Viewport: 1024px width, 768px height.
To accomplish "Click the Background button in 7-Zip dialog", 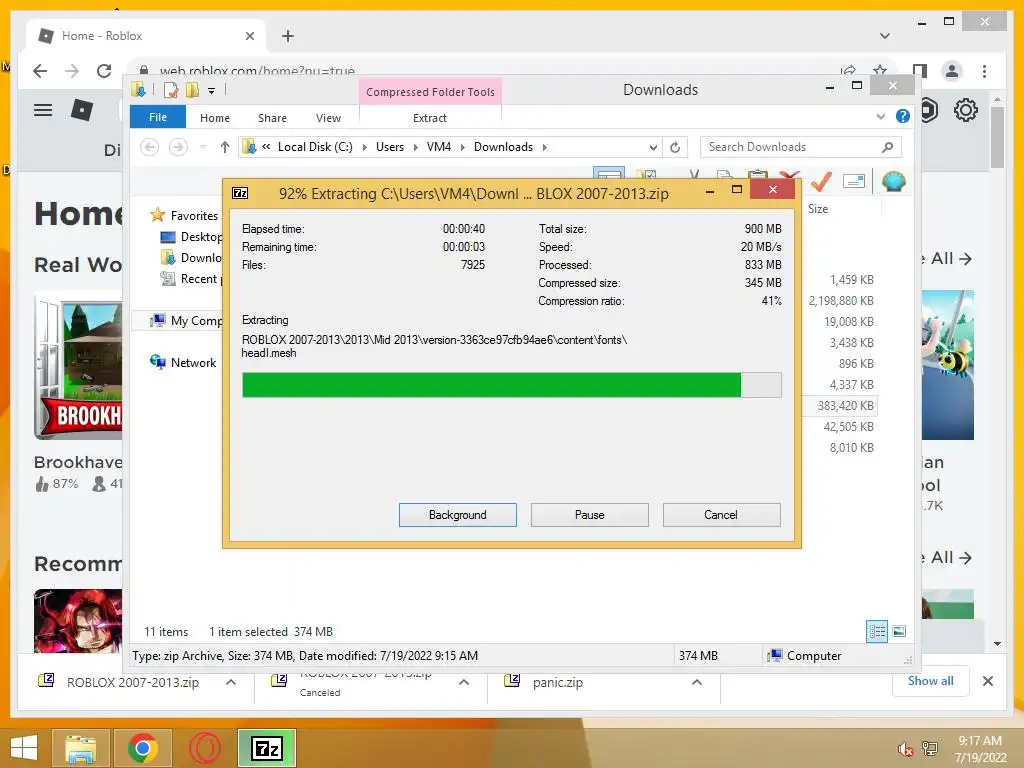I will [458, 515].
